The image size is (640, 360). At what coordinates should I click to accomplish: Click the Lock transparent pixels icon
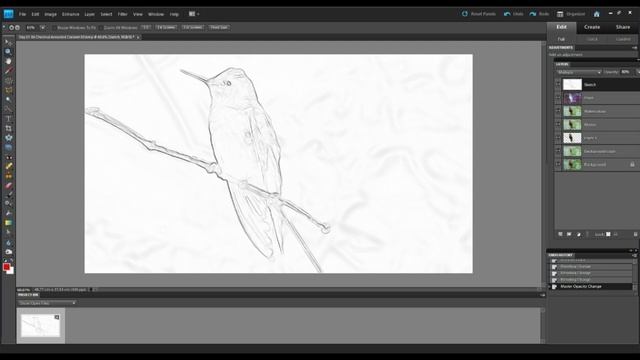click(608, 234)
